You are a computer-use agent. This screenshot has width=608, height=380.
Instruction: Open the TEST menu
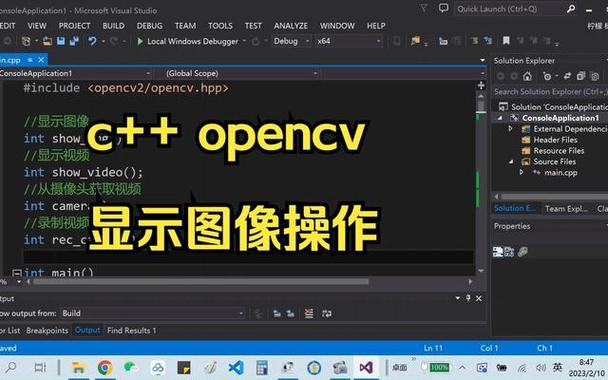253,26
